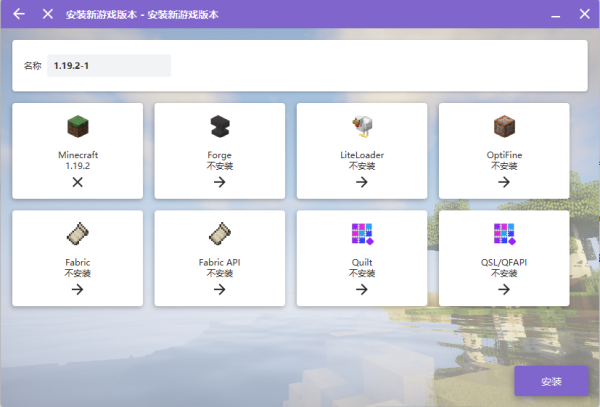Close the install page using the X beside the back arrow
This screenshot has width=600, height=407.
(48, 14)
